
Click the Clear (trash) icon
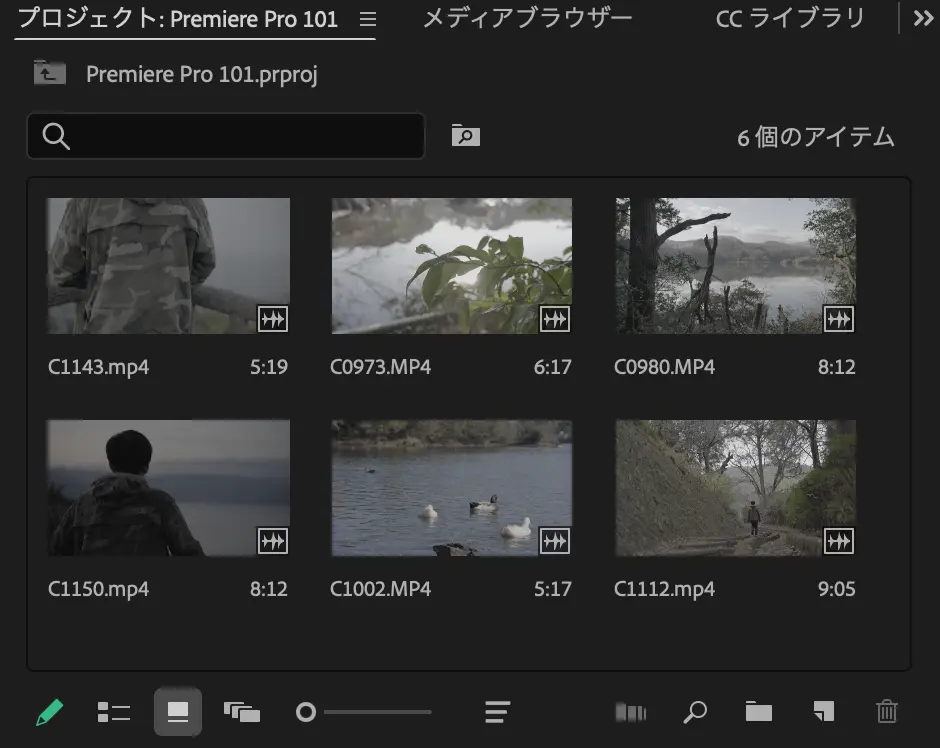click(x=887, y=712)
